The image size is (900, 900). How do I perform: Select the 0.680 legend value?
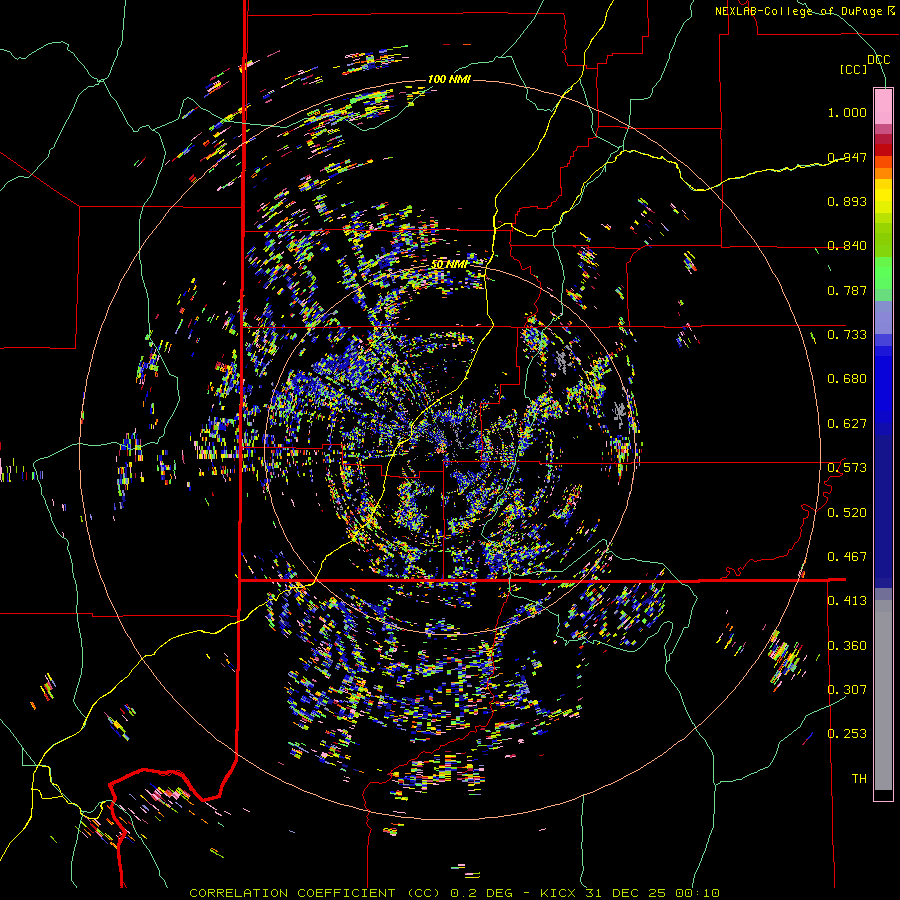point(847,379)
